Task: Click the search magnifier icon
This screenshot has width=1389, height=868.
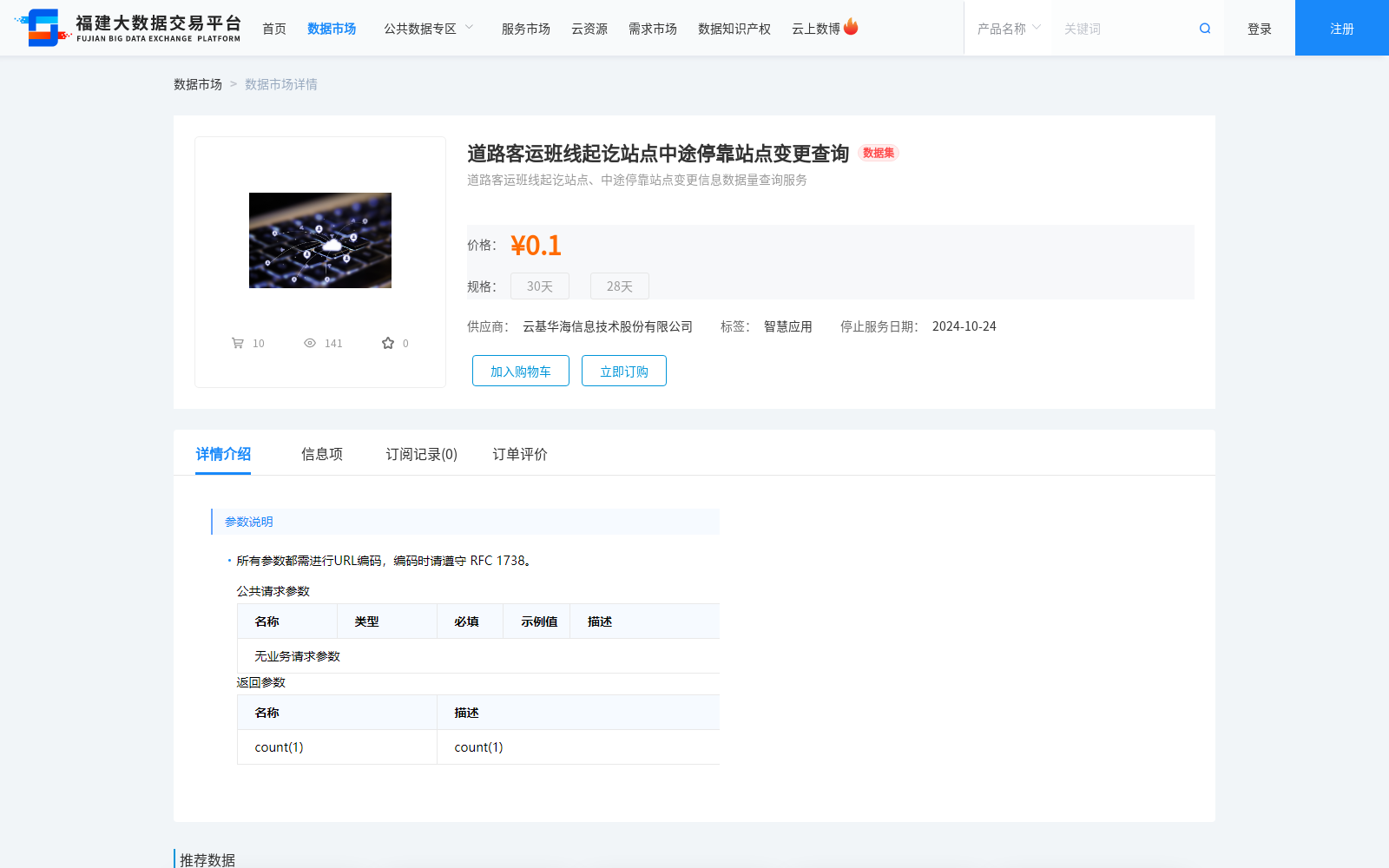Action: point(1204,28)
